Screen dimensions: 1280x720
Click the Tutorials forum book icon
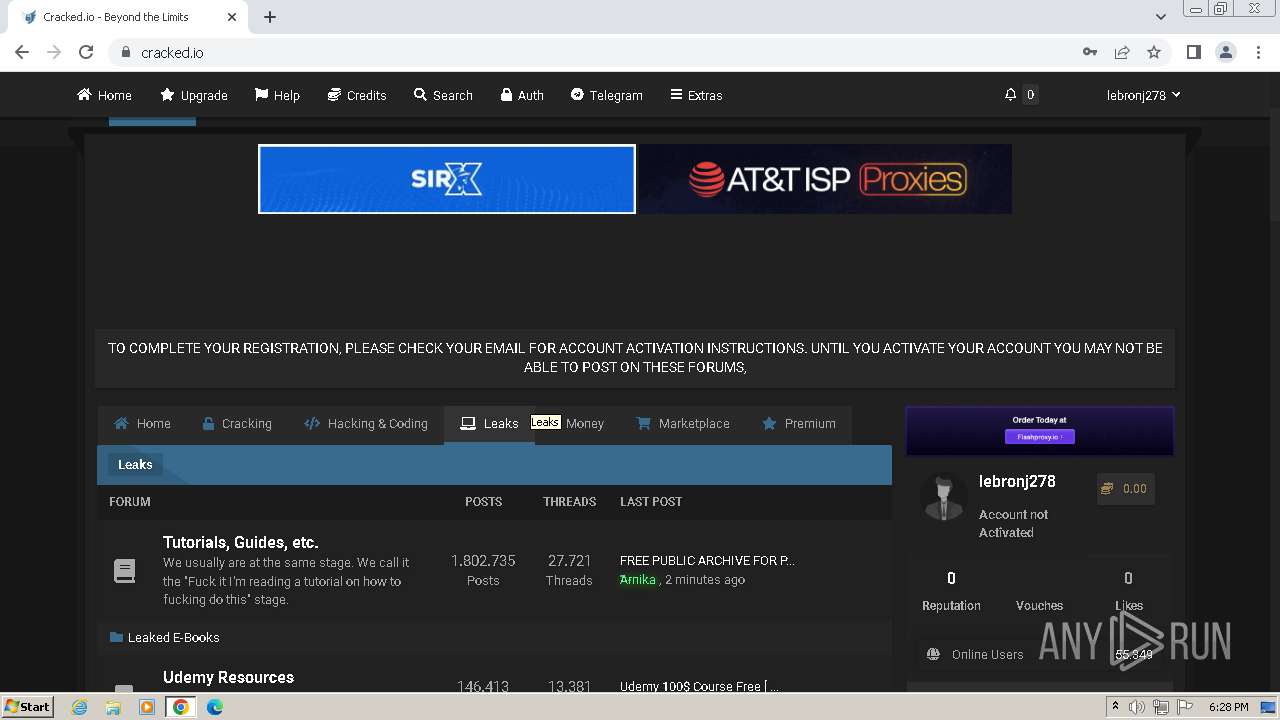(124, 571)
